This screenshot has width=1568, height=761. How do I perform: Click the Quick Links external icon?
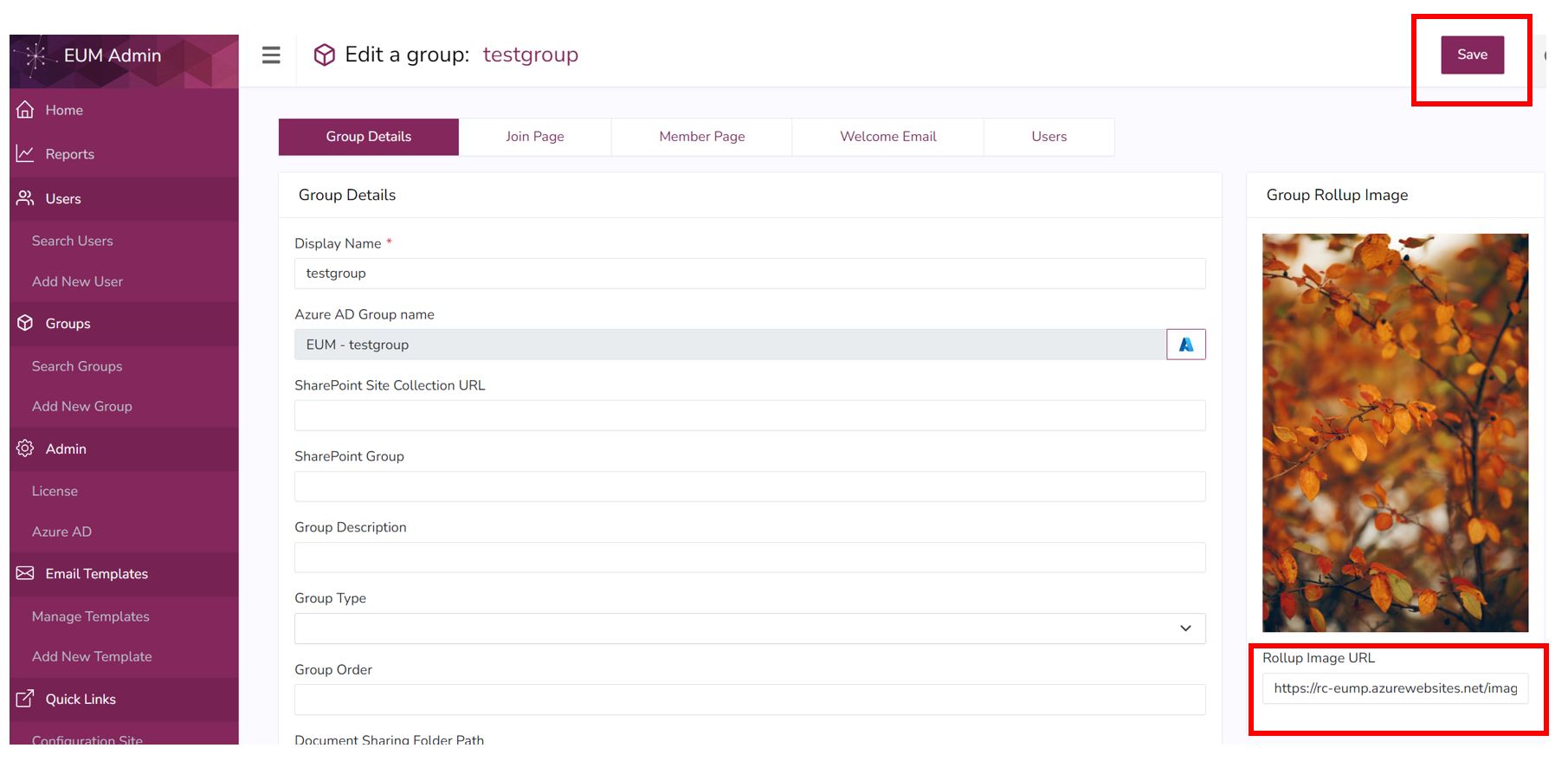click(25, 699)
